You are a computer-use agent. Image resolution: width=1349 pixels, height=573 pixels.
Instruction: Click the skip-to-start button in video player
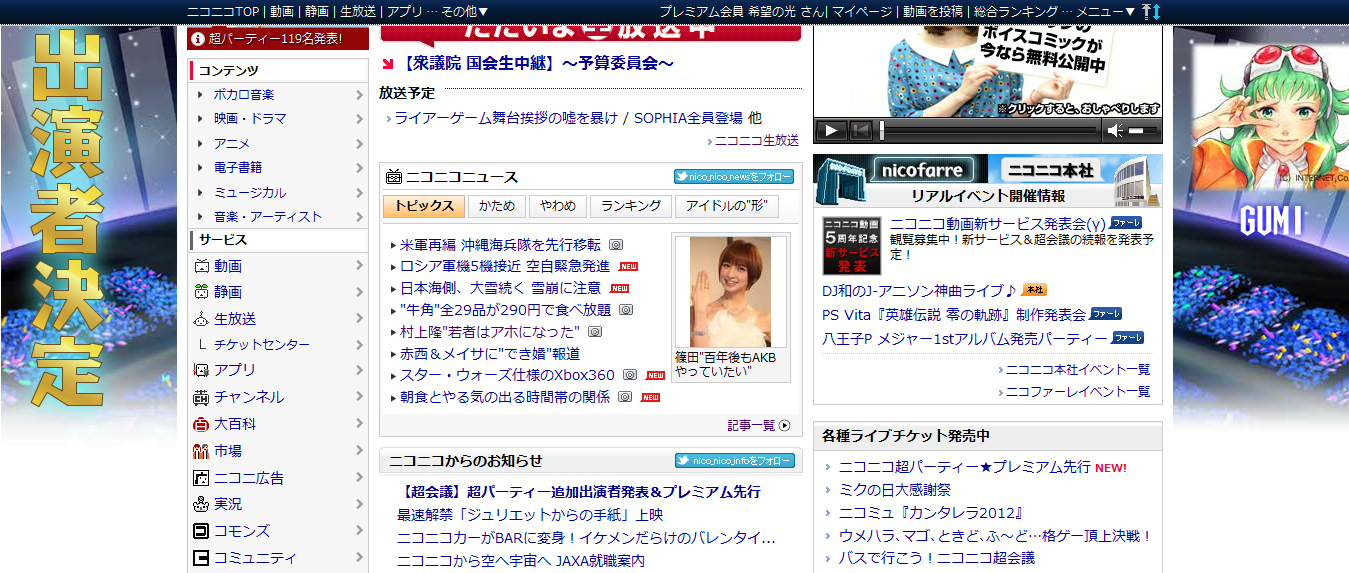click(860, 130)
